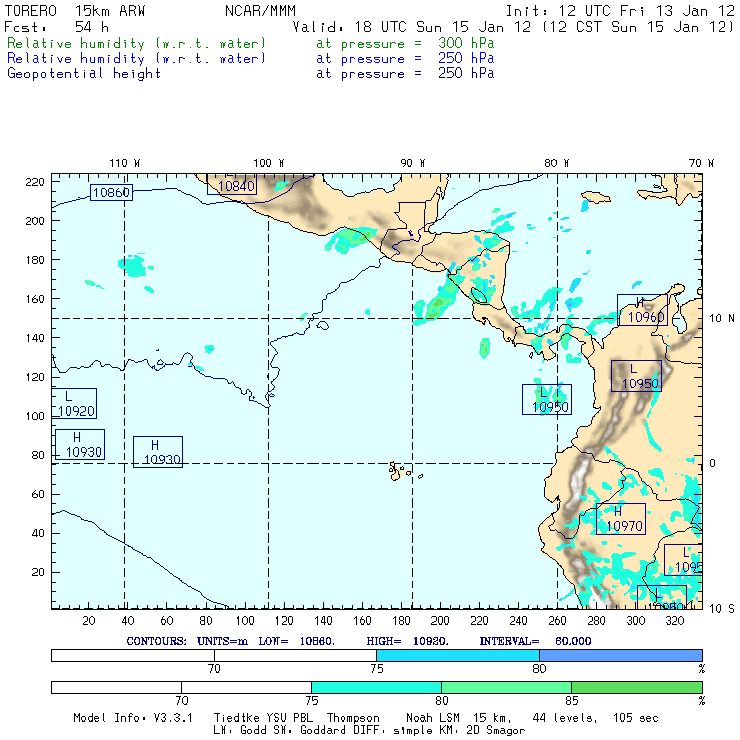This screenshot has width=740, height=740.
Task: Select the 10 N latitude label
Action: [722, 319]
